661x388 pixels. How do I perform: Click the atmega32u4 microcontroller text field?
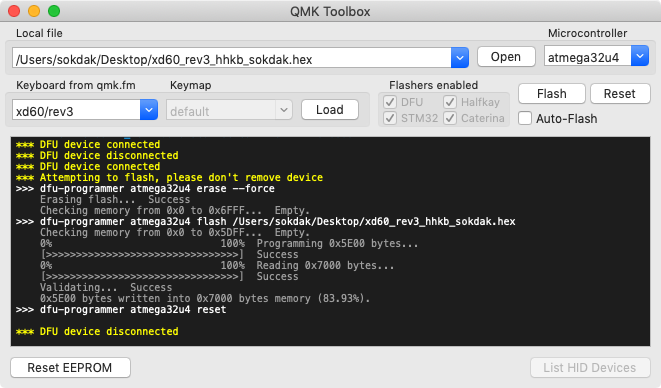[588, 56]
